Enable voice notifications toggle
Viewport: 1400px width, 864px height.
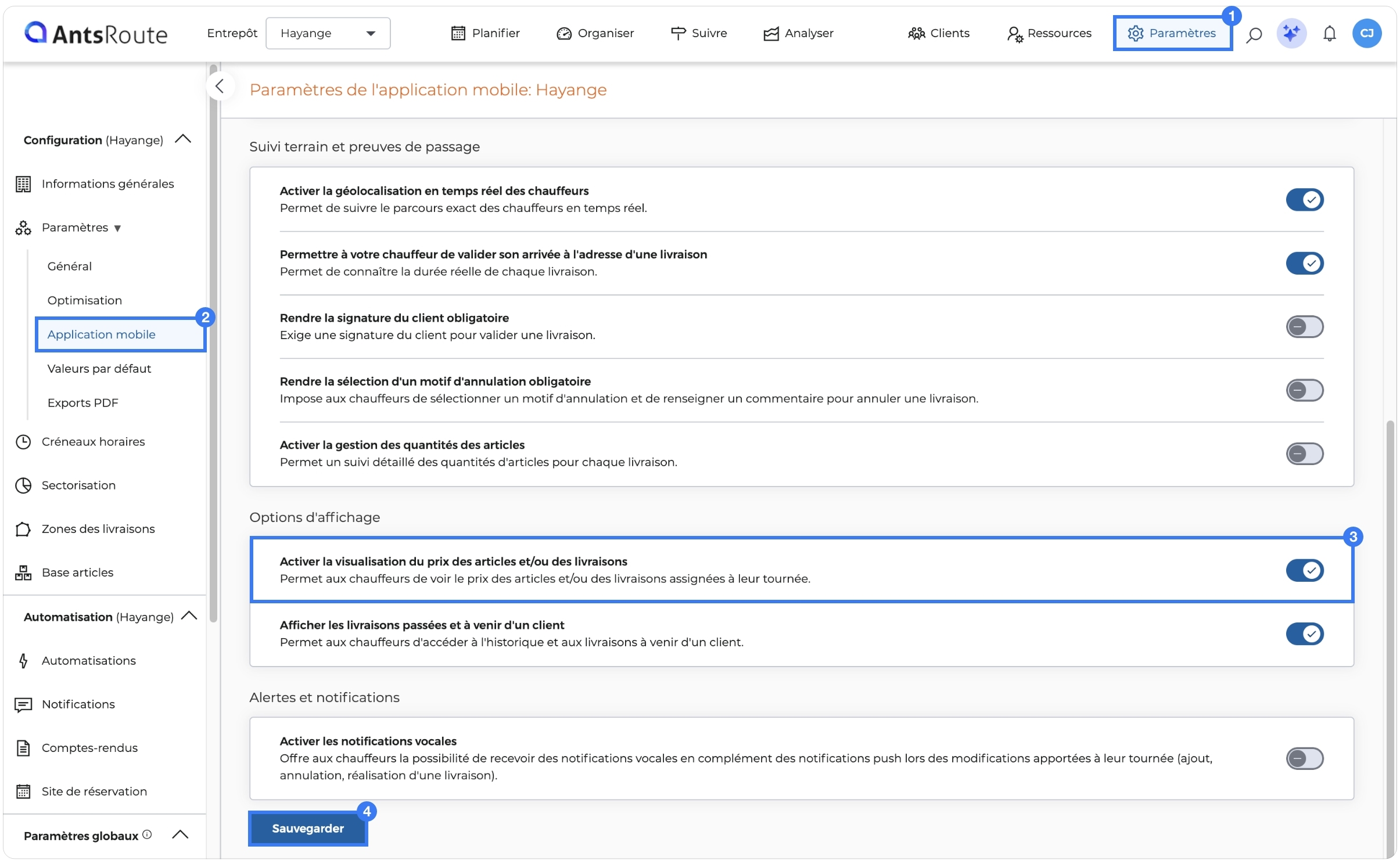1304,758
